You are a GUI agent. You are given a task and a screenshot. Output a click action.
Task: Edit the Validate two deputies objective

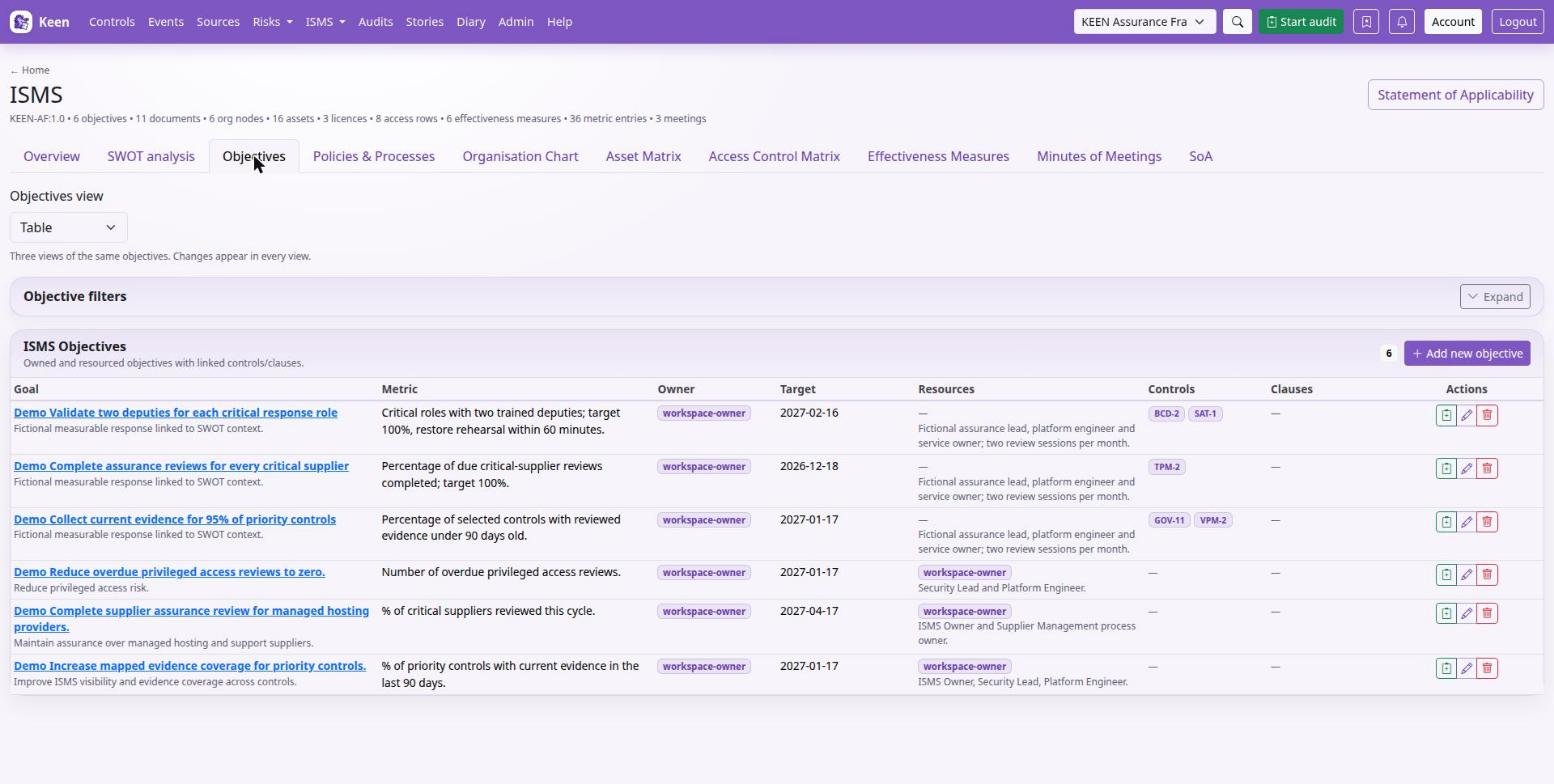click(x=1467, y=415)
